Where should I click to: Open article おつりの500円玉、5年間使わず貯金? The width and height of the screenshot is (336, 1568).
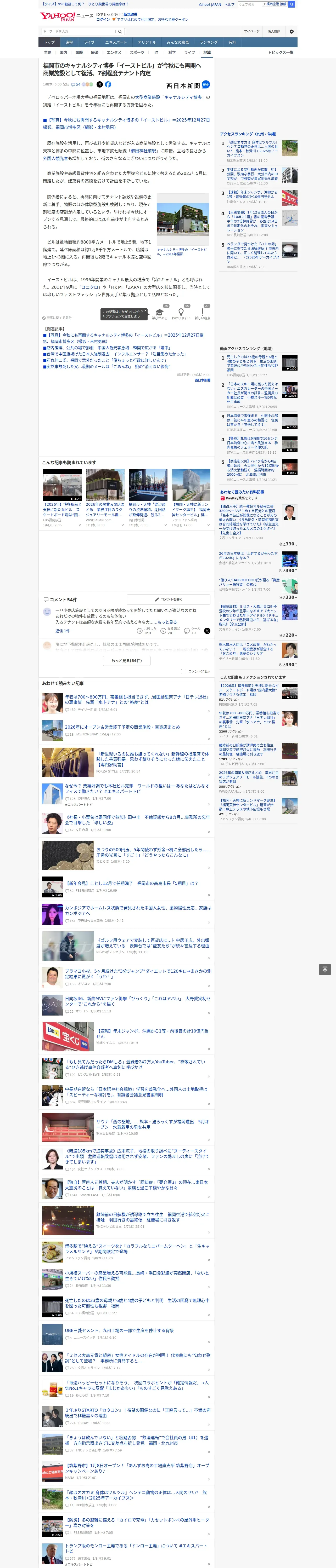[x=154, y=852]
